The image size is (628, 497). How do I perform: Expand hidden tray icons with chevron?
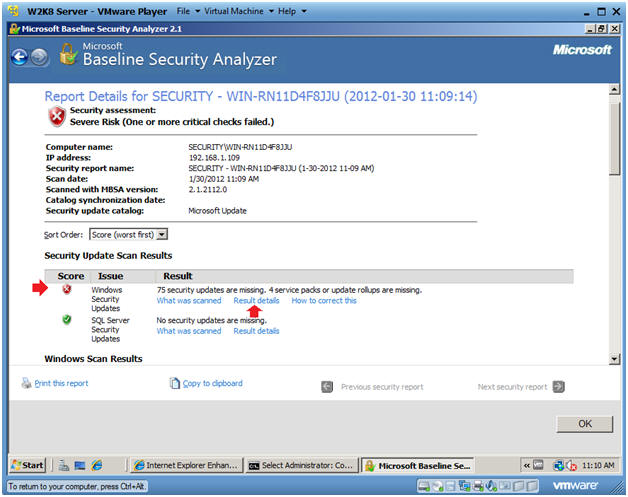click(527, 465)
